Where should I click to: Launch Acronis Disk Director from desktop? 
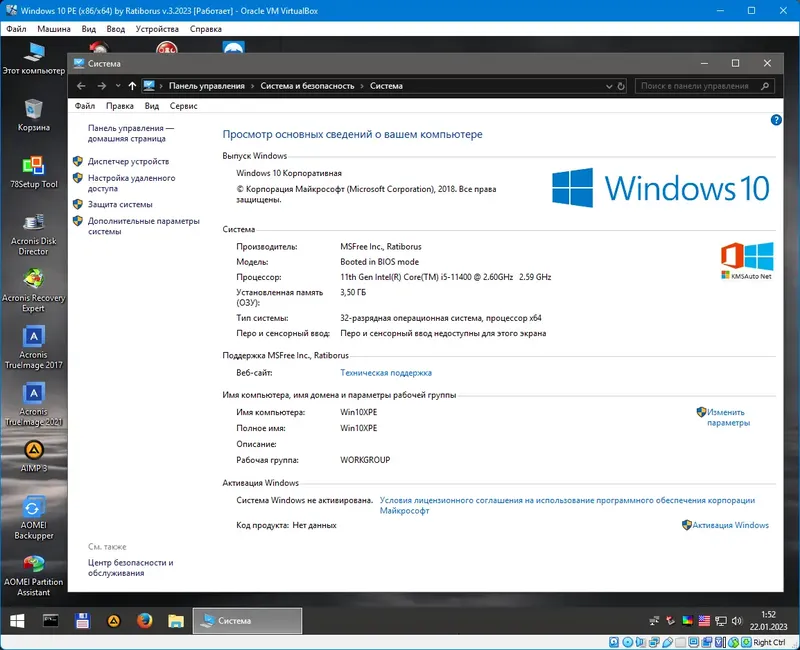point(34,234)
